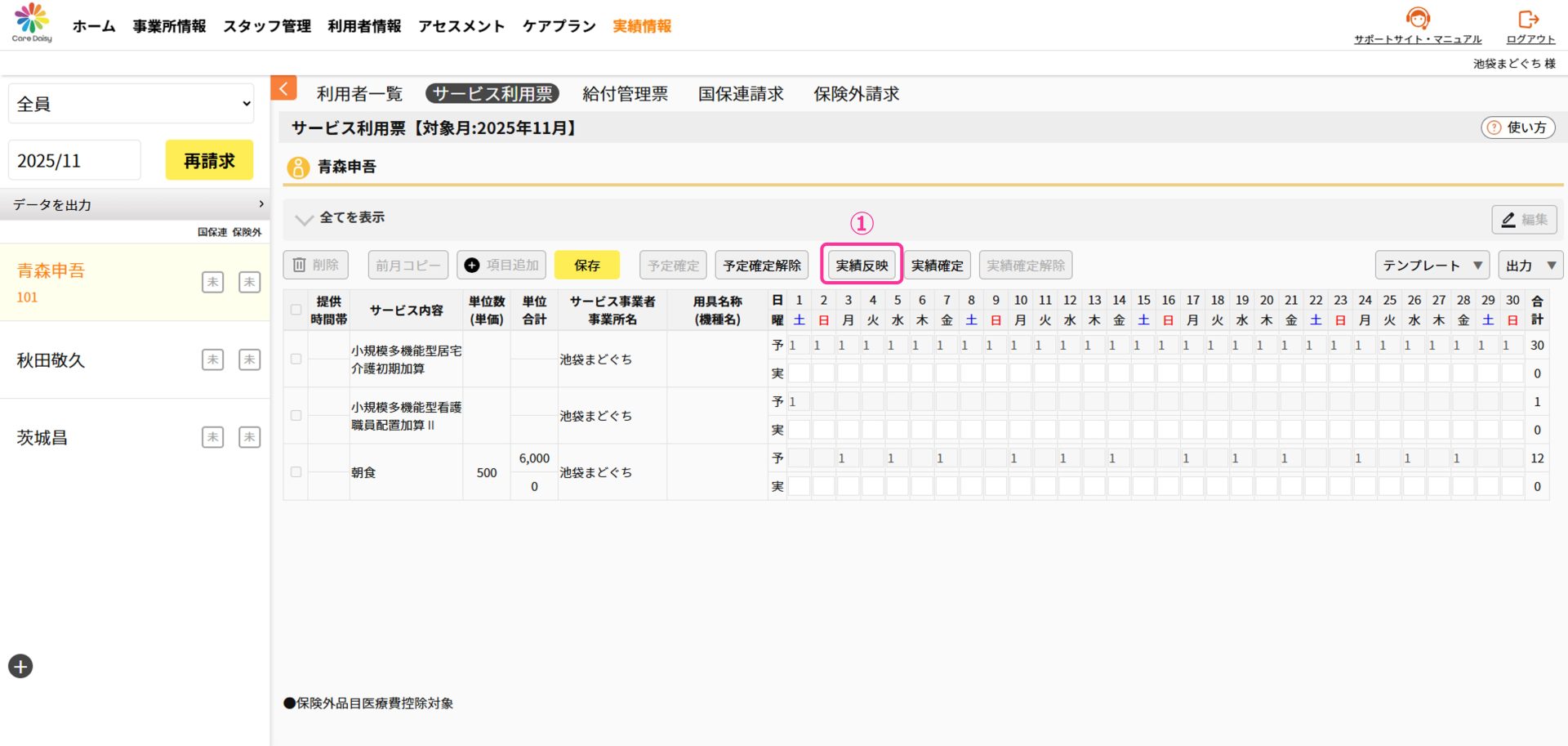Click the logout door icon
Image resolution: width=1568 pixels, height=746 pixels.
coord(1528,19)
